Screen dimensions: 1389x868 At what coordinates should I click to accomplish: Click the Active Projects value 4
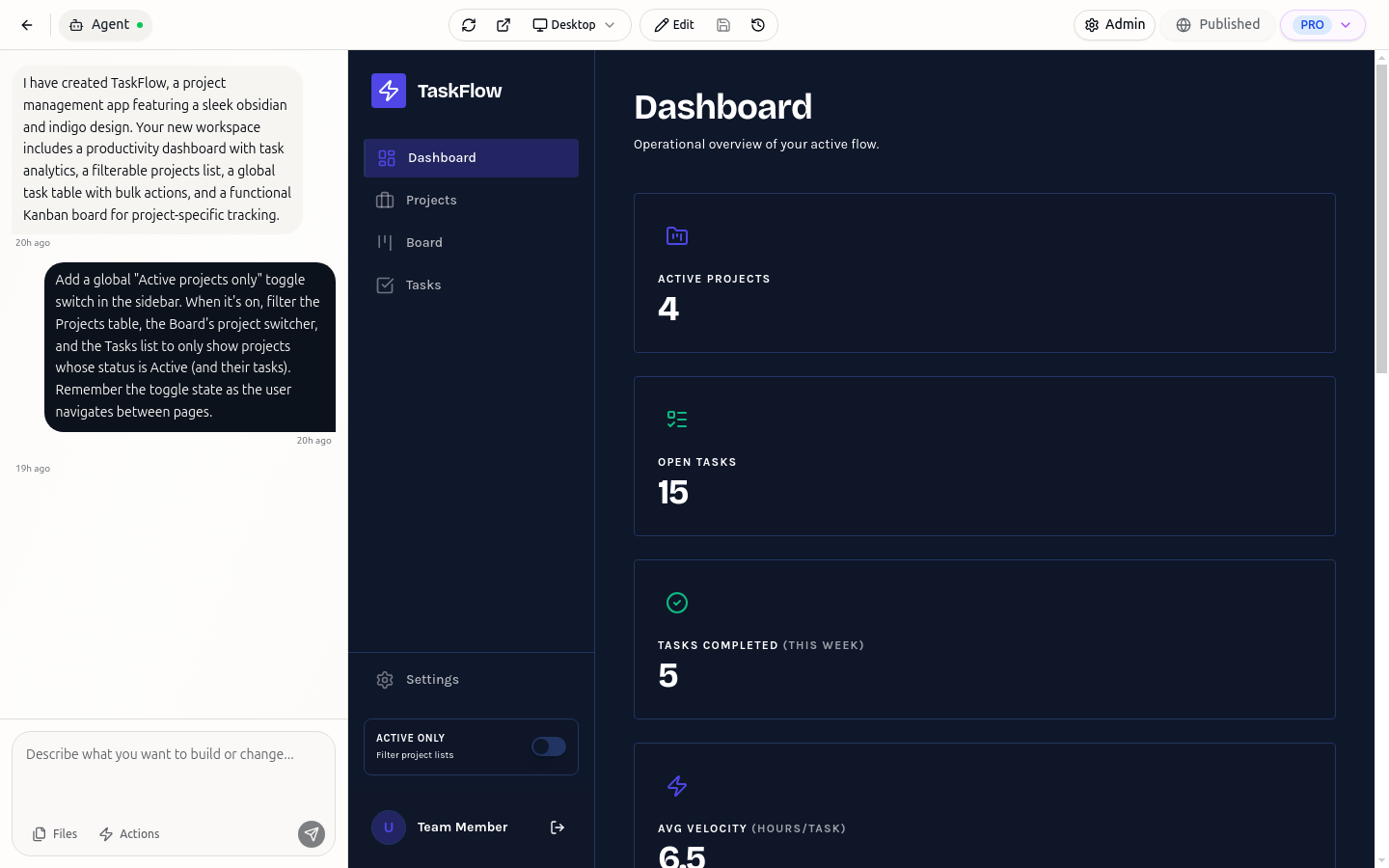pyautogui.click(x=668, y=309)
